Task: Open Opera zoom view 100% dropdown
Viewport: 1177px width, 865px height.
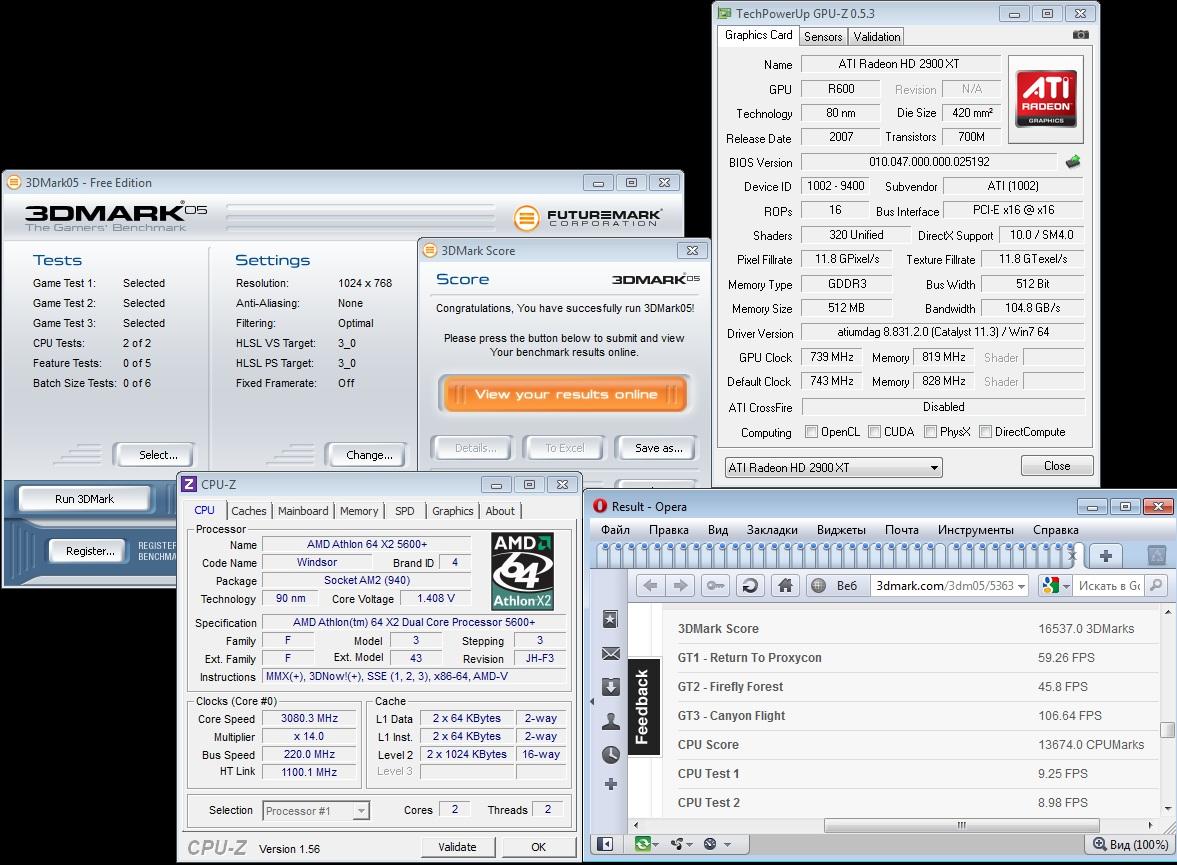Action: click(1130, 844)
